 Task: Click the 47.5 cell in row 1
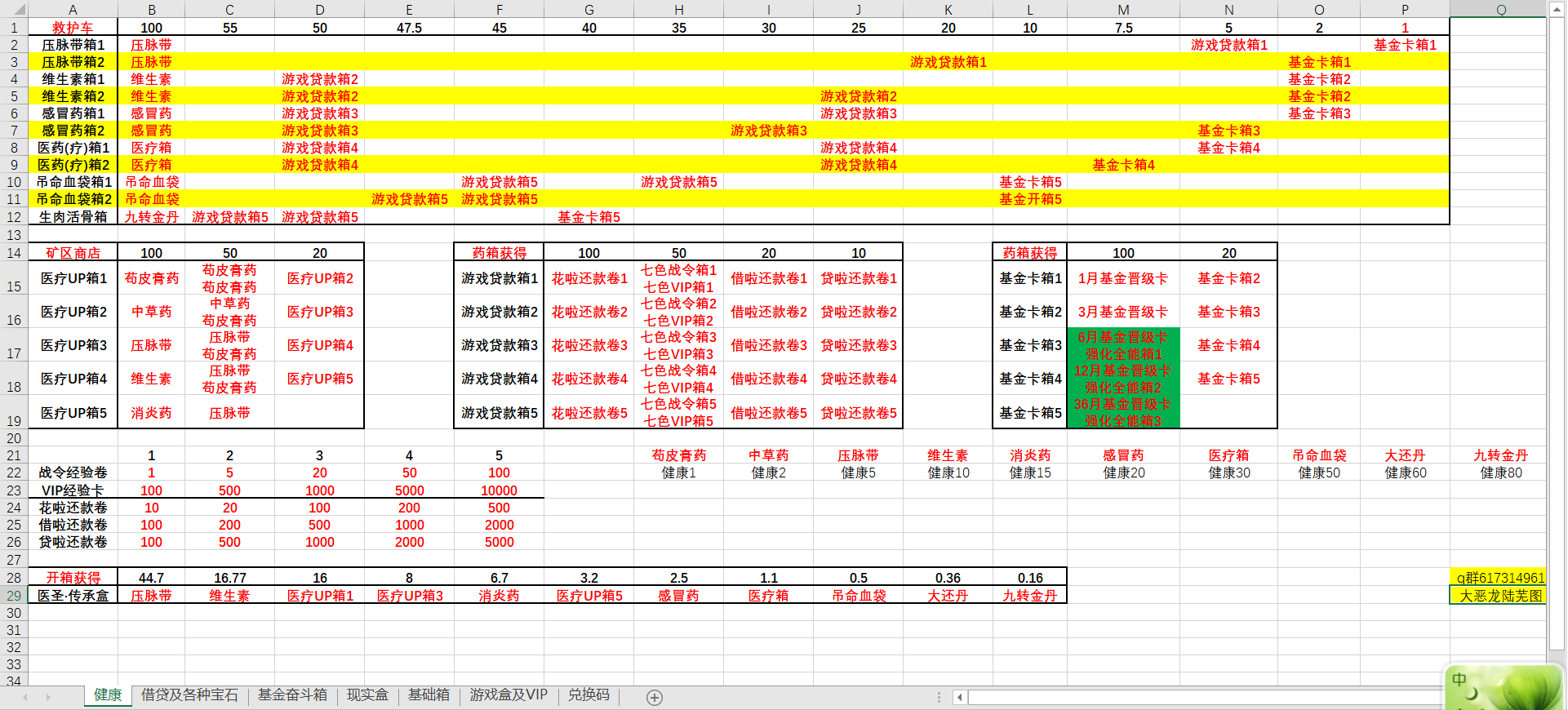click(409, 27)
